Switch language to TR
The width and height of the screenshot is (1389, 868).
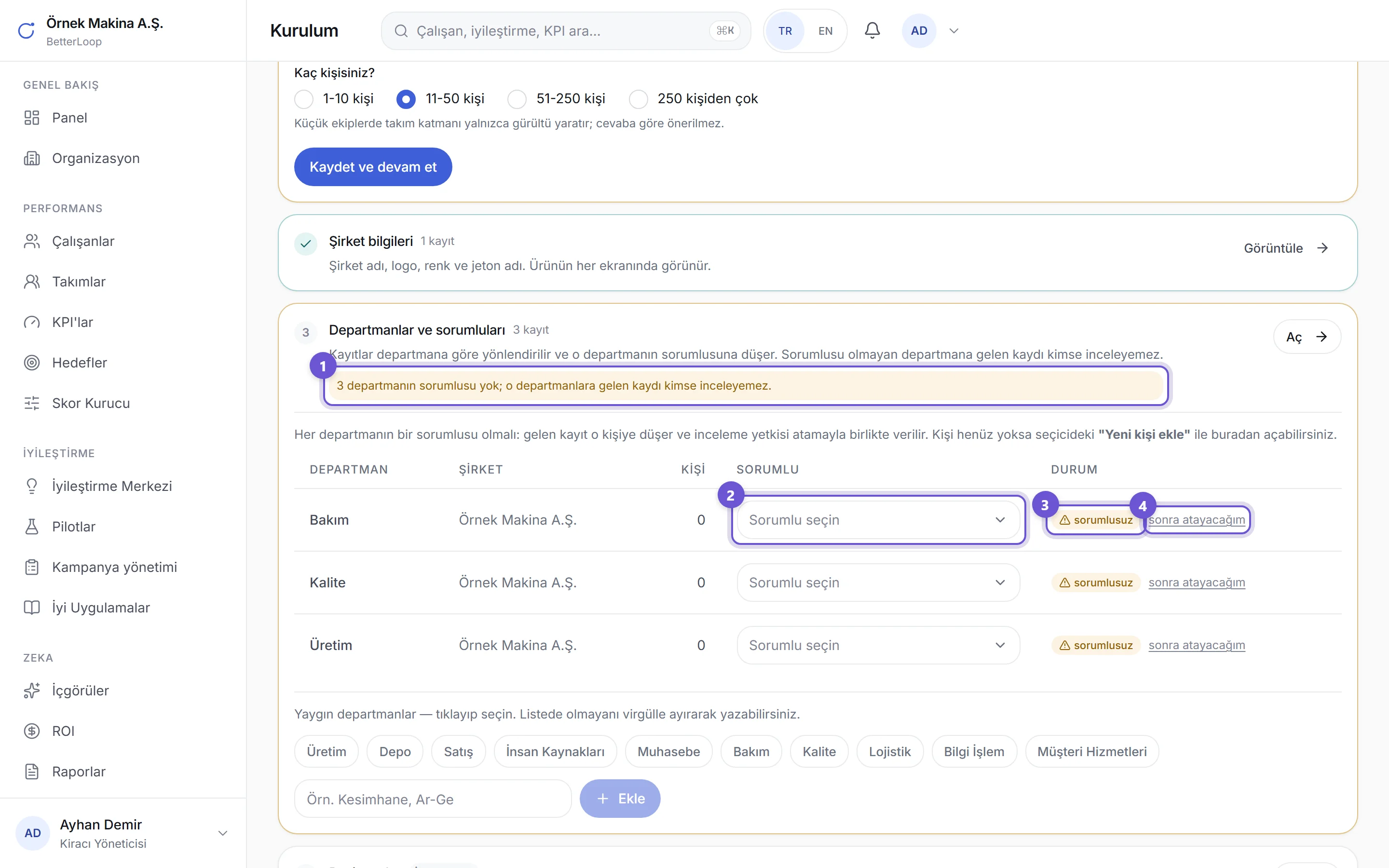785,31
